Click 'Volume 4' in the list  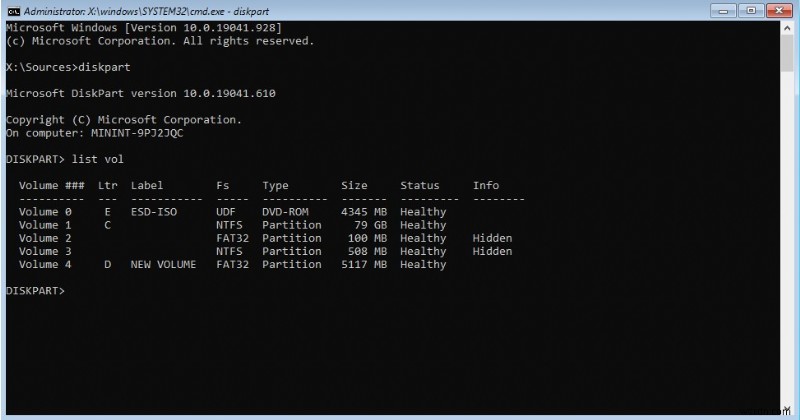coord(45,264)
